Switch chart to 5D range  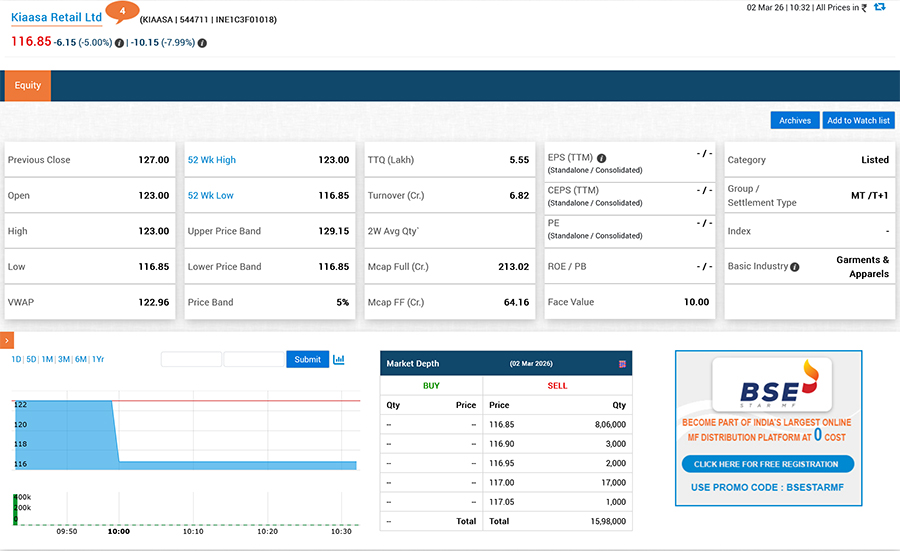click(x=31, y=359)
